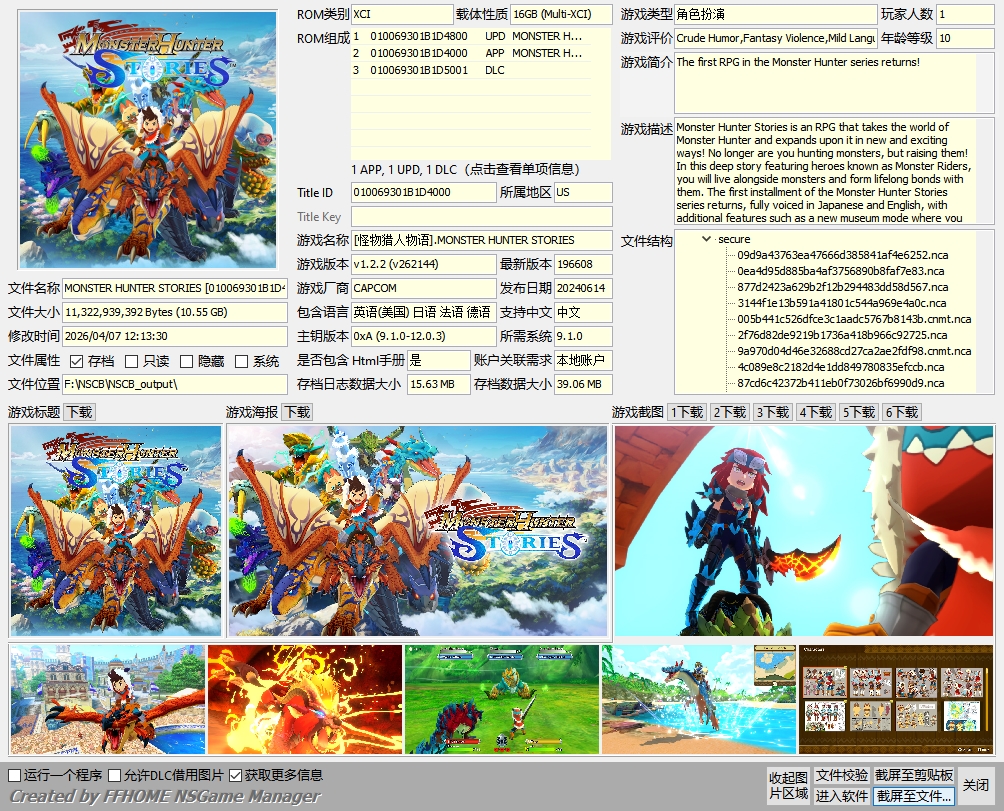1004x811 pixels.
Task: Click the 载体性质 16GB (Multi-XCI) field
Action: [x=562, y=14]
